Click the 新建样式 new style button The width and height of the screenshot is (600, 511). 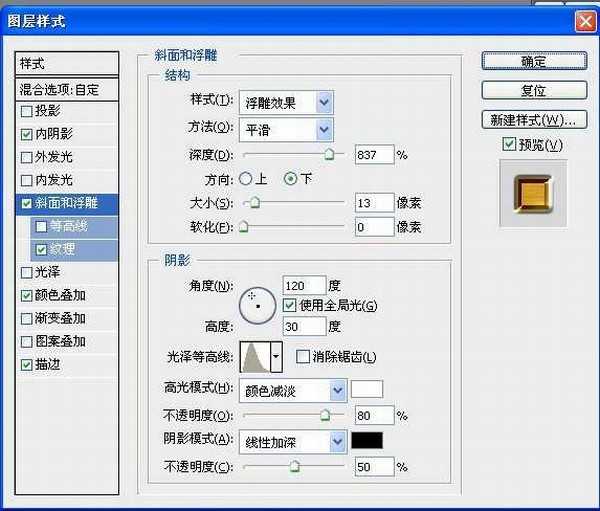[x=533, y=120]
